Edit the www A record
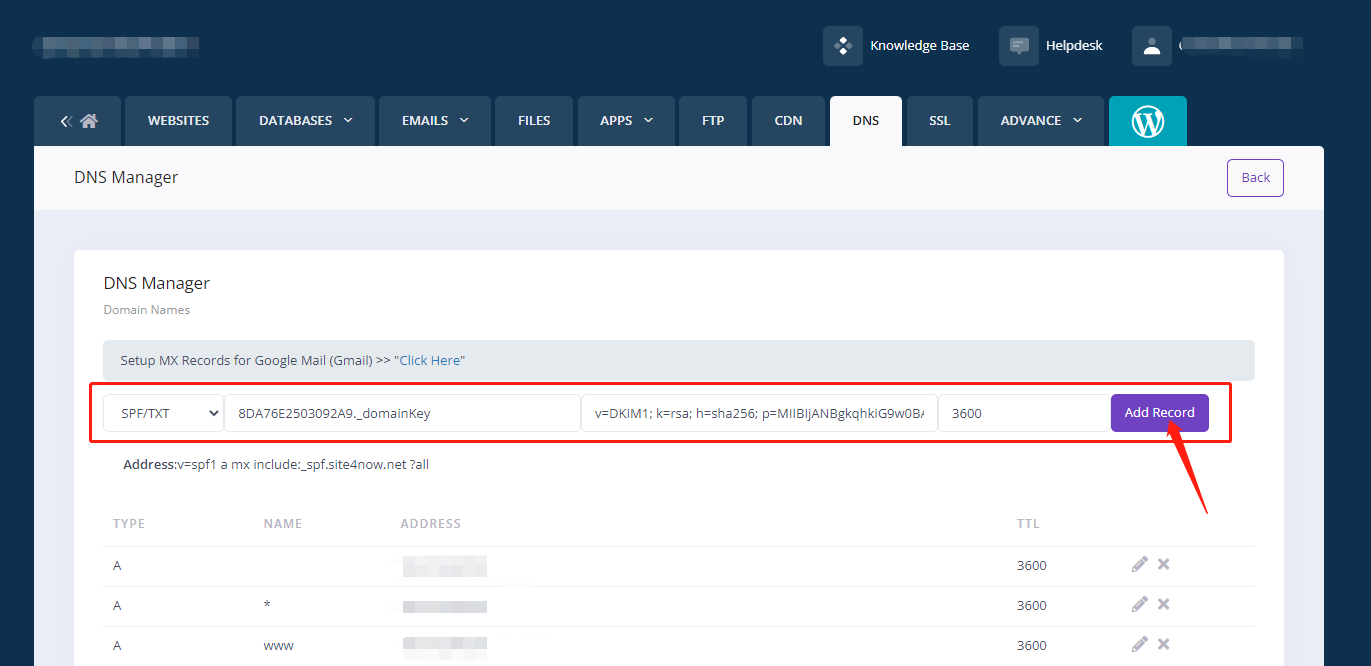The width and height of the screenshot is (1371, 666). coord(1139,645)
